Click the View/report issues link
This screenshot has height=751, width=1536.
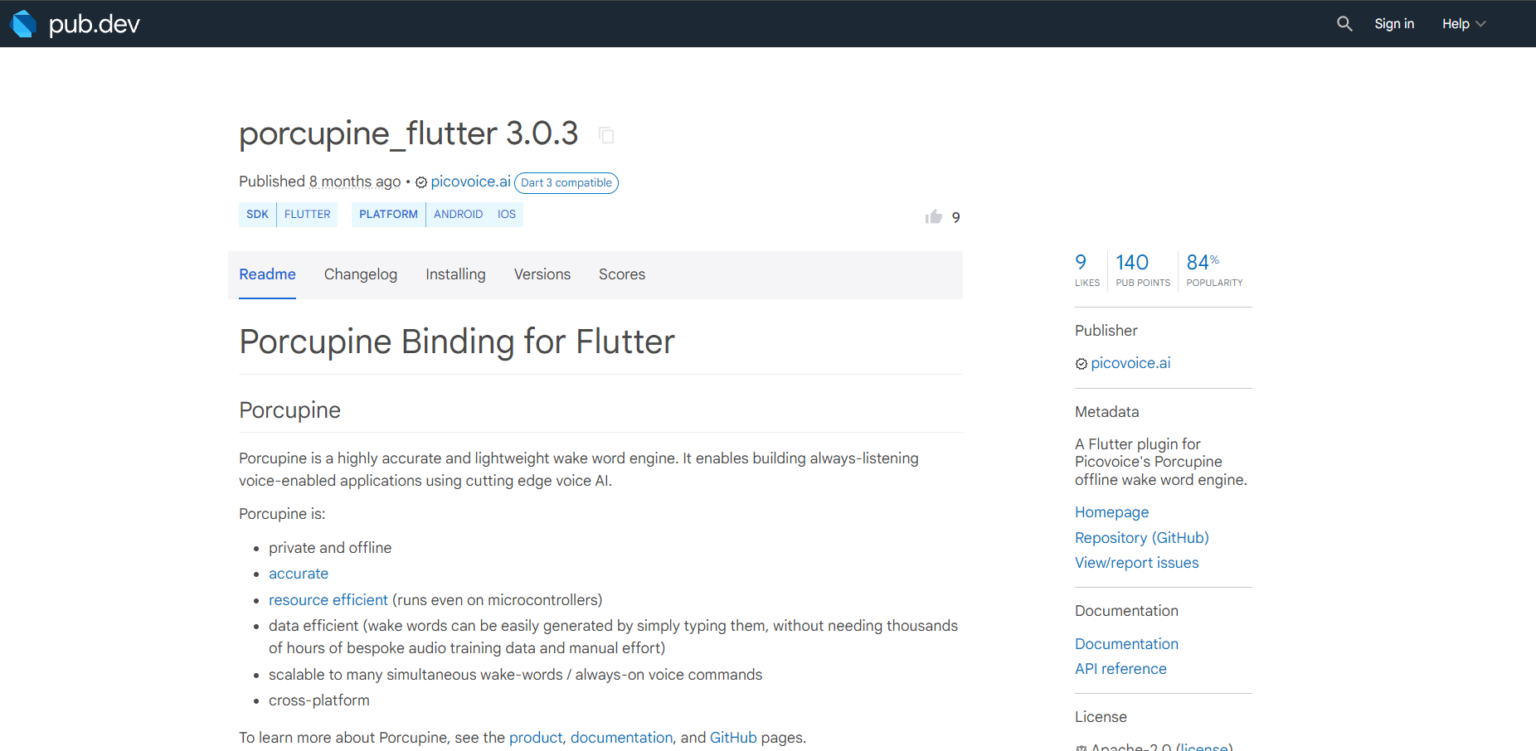1136,562
